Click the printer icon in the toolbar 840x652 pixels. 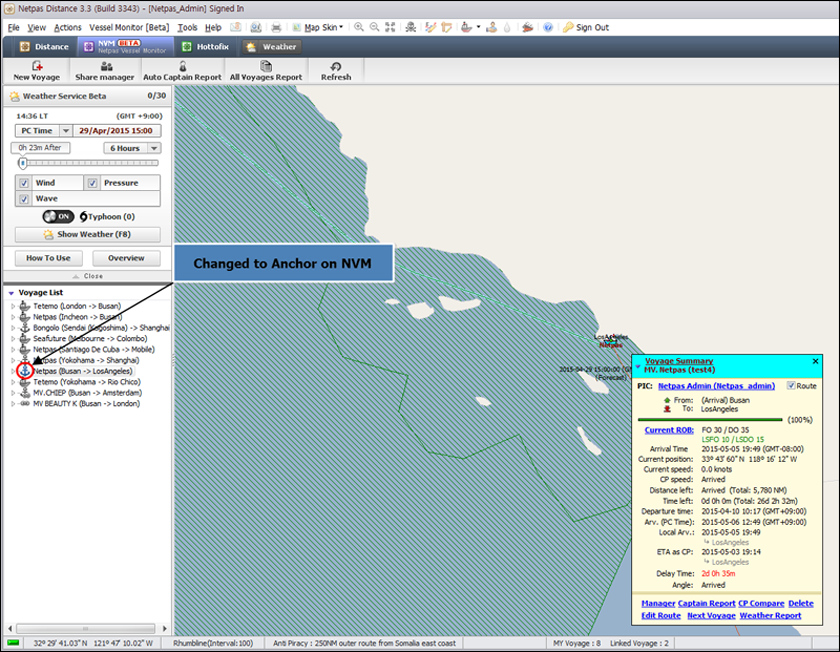tap(276, 27)
